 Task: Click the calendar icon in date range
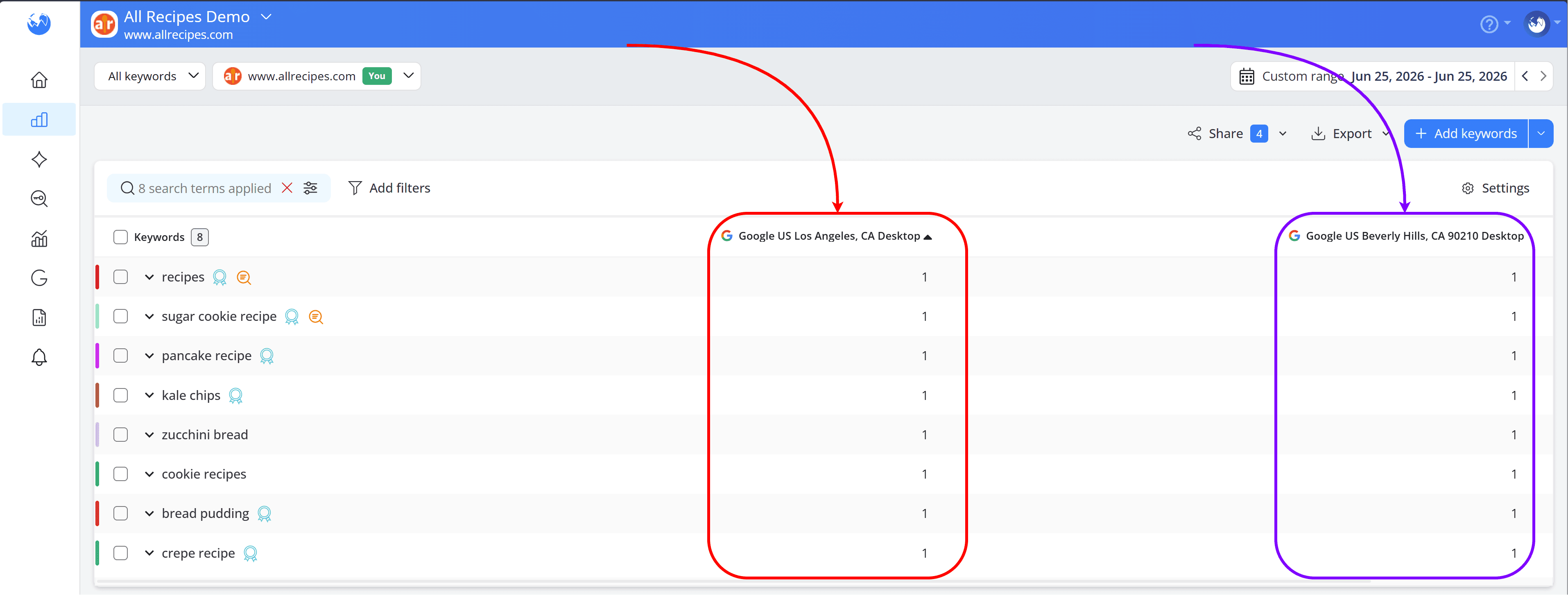coord(1247,76)
